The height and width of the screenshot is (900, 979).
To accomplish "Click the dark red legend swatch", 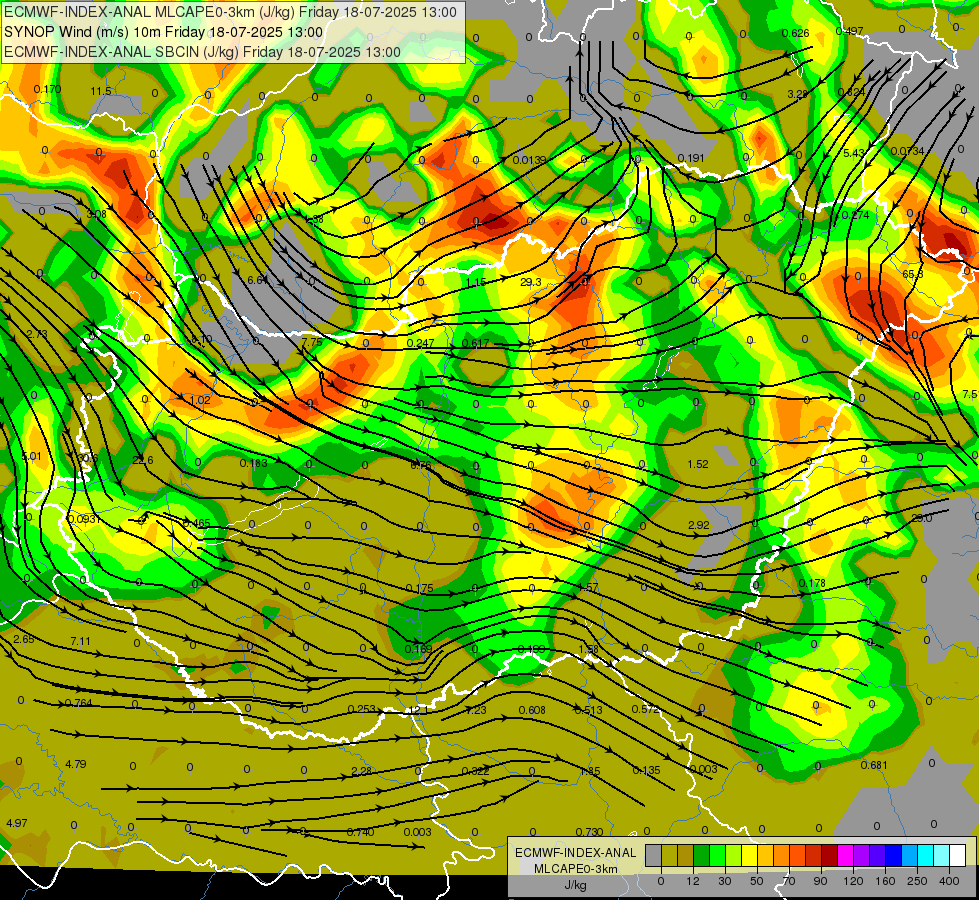I will (829, 856).
